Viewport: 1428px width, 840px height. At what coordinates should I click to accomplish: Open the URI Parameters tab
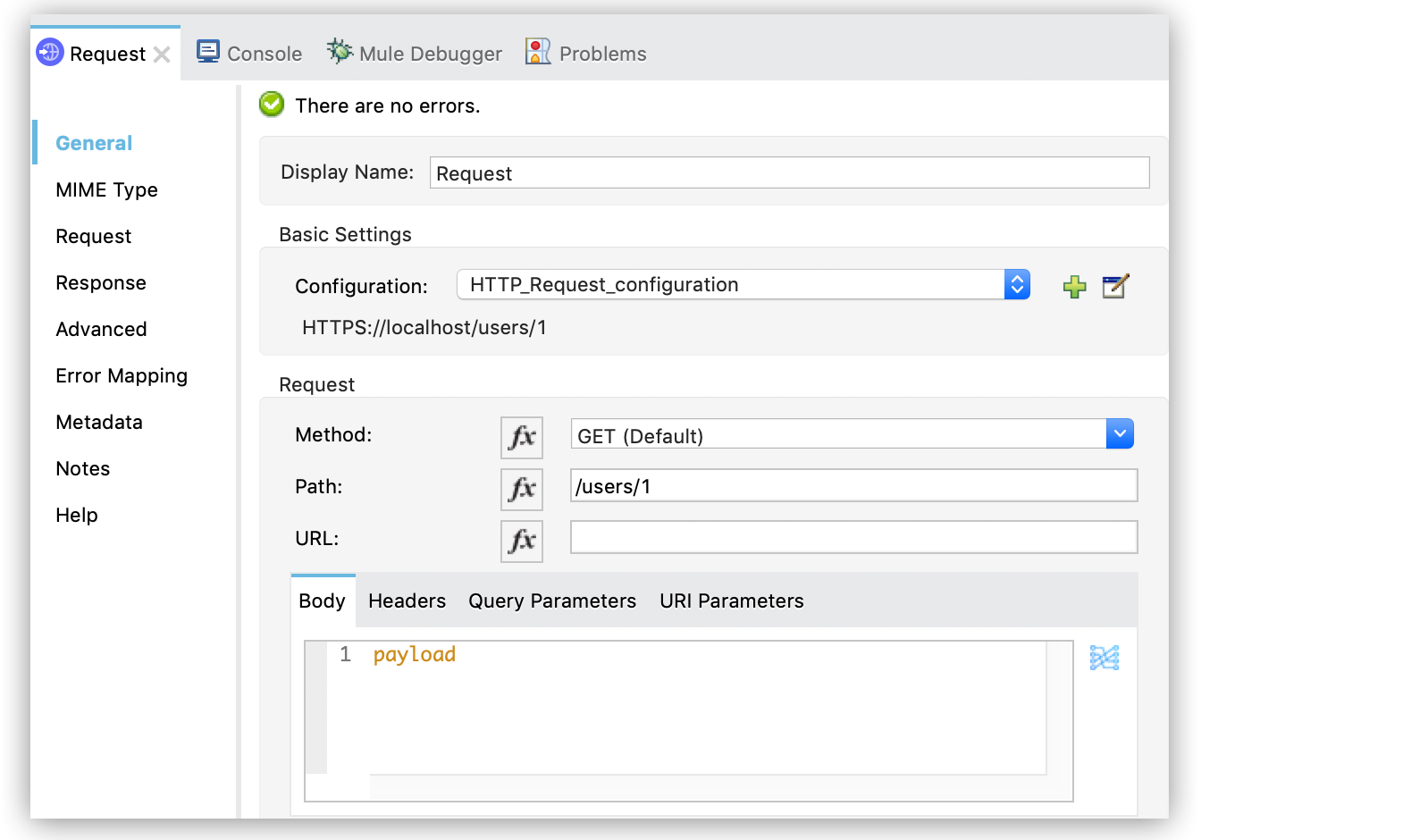731,601
